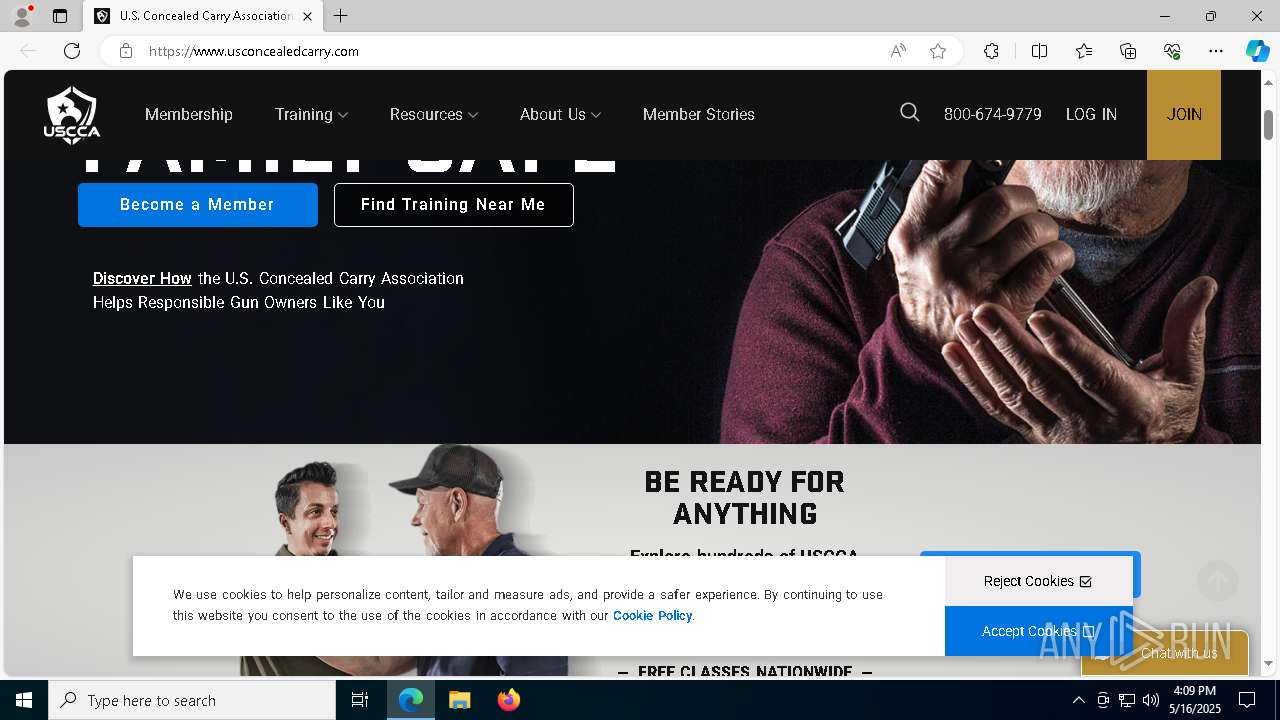Open Task View on the taskbar
Image resolution: width=1280 pixels, height=720 pixels.
coord(360,700)
